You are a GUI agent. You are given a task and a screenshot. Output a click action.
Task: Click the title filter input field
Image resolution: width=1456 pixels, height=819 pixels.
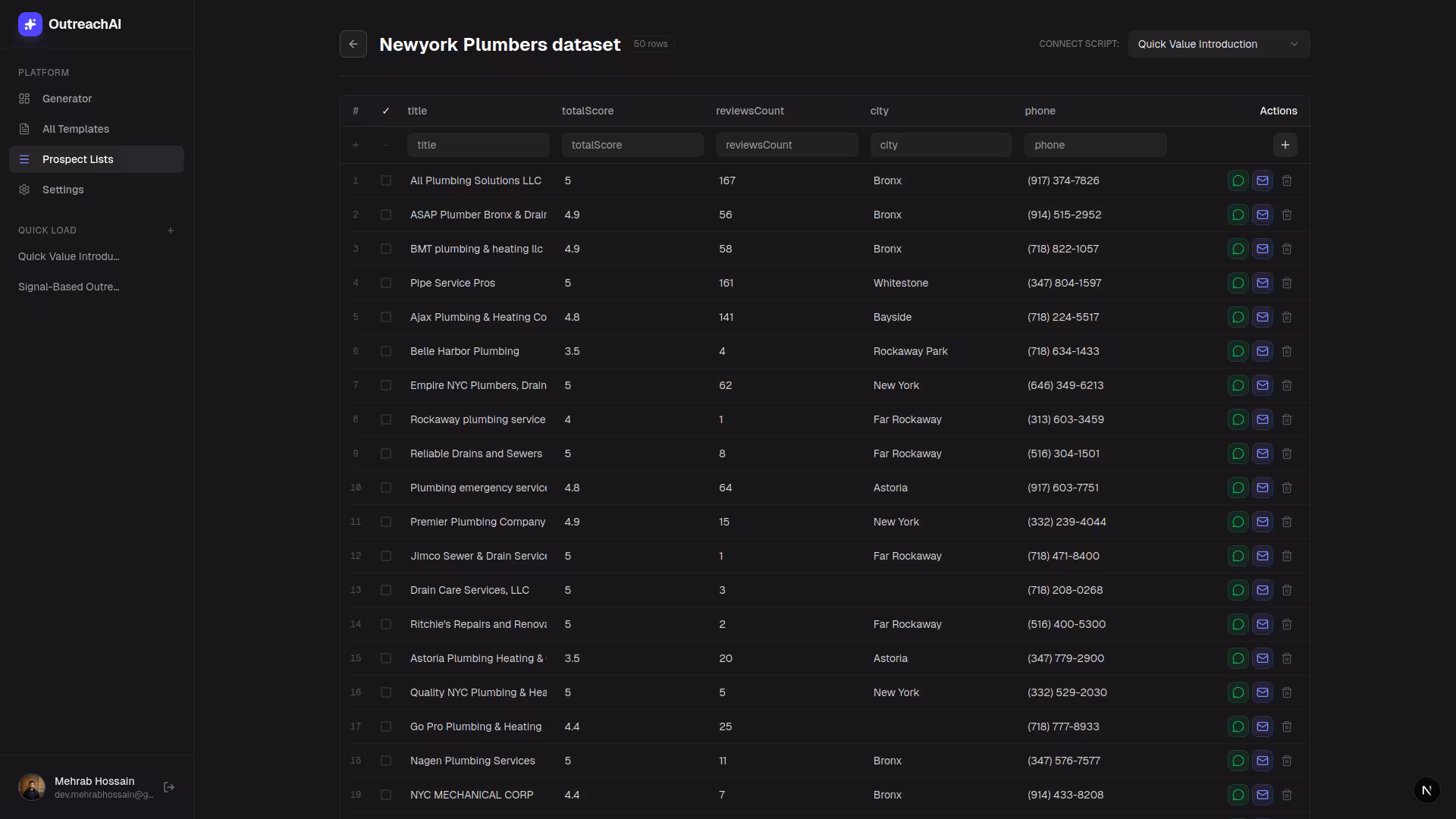click(x=479, y=145)
